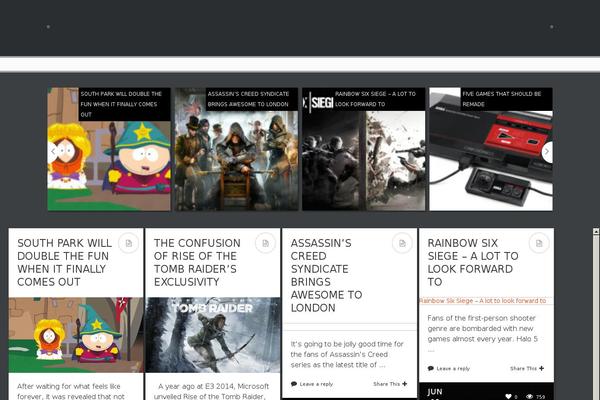Click post format icon on South Park card
Image resolution: width=600 pixels, height=400 pixels.
point(129,243)
